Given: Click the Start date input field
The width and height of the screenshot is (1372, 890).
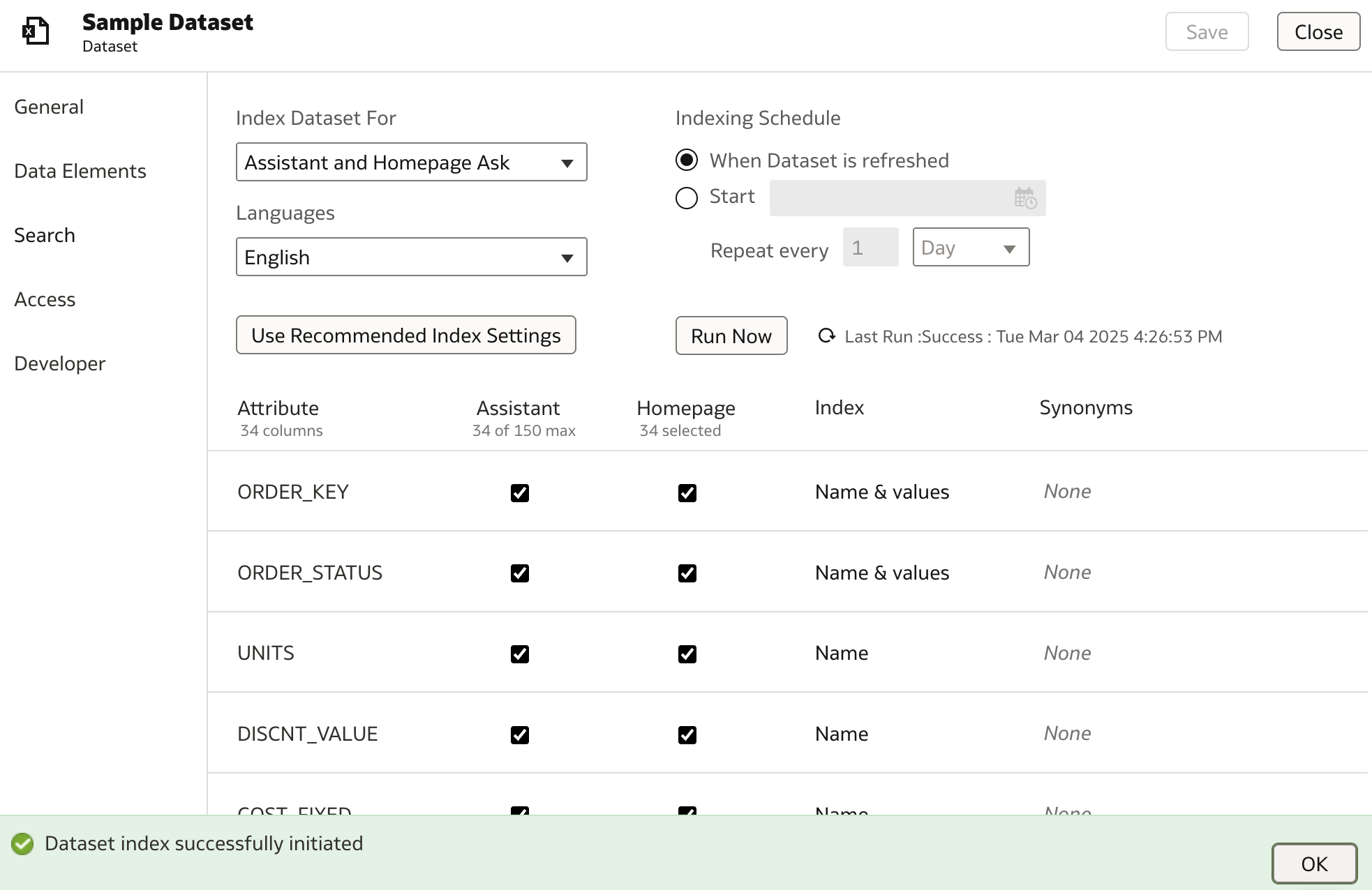Looking at the screenshot, I should [907, 198].
